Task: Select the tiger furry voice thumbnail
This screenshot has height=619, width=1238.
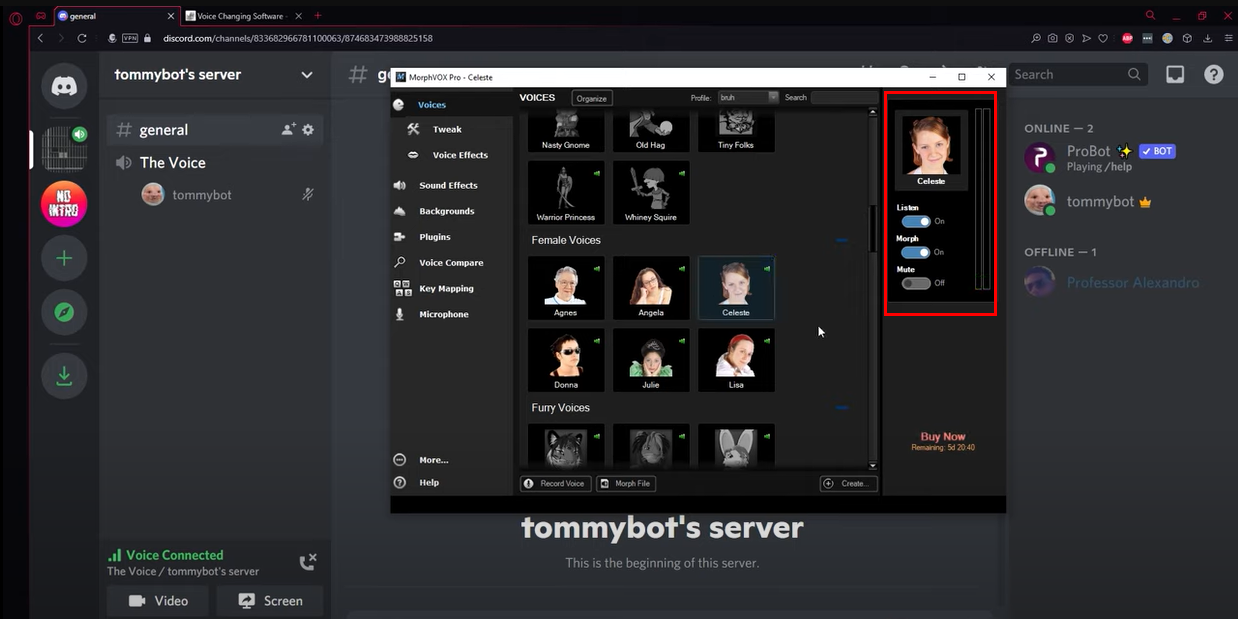Action: (566, 446)
